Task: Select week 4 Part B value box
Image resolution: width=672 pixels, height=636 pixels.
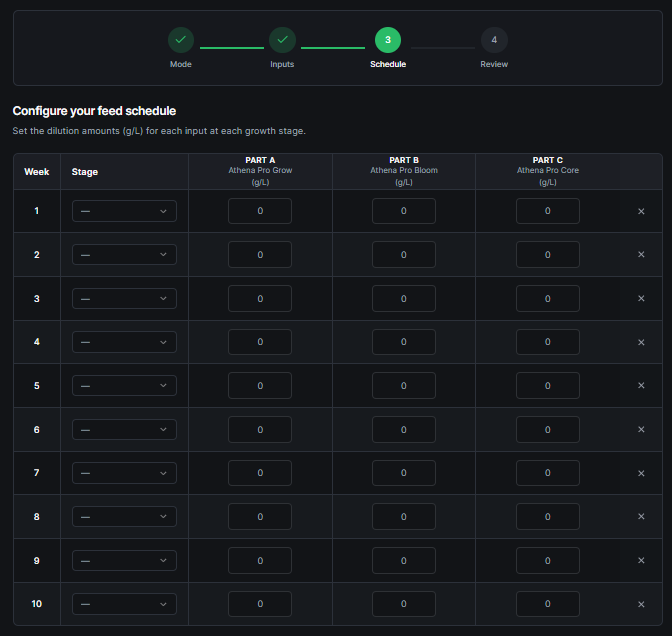Action: (404, 342)
